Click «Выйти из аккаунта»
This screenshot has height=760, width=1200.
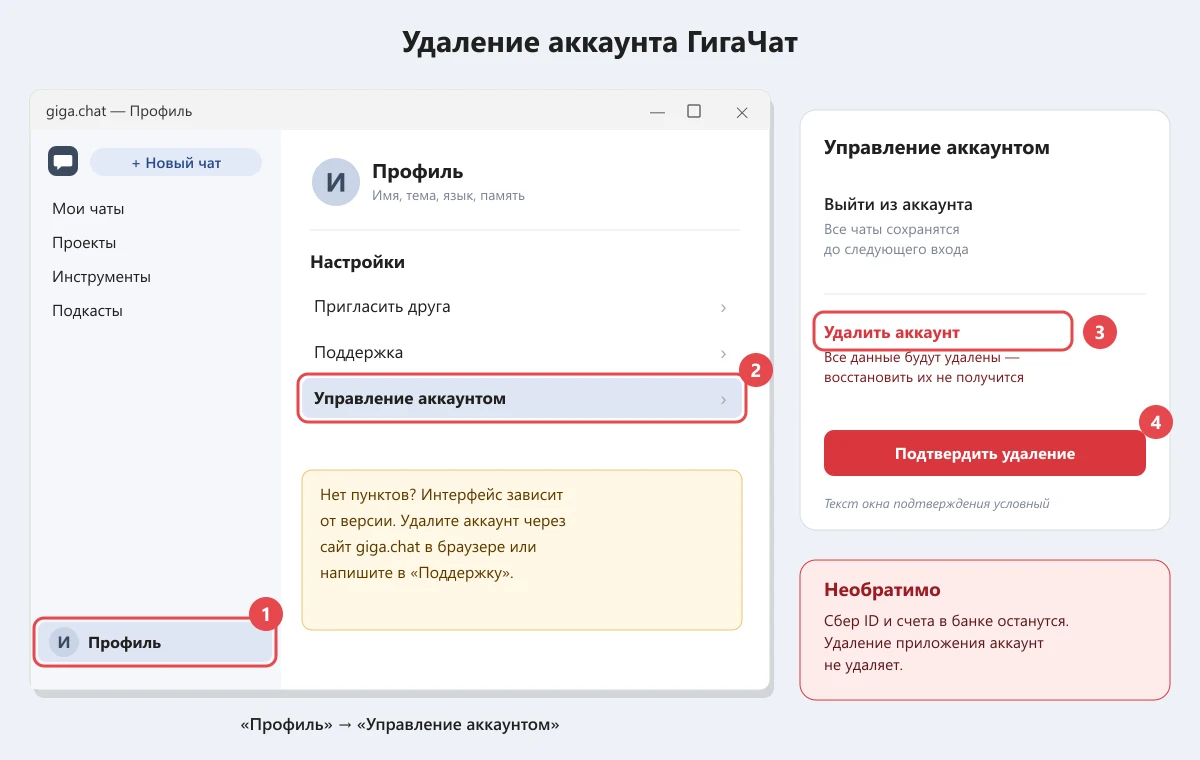(898, 204)
